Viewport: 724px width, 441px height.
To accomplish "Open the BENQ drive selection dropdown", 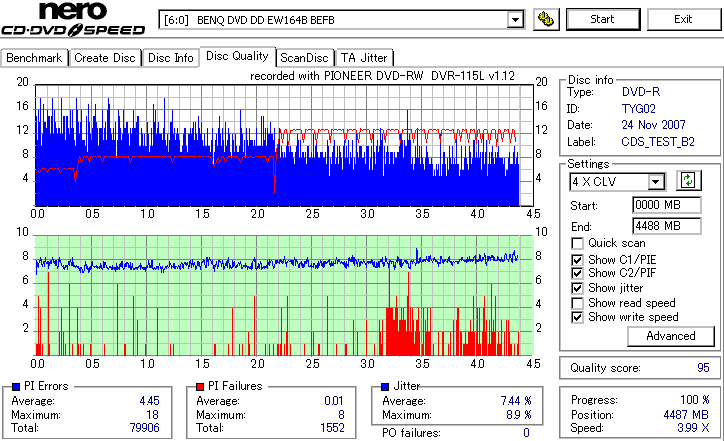I will (x=515, y=20).
